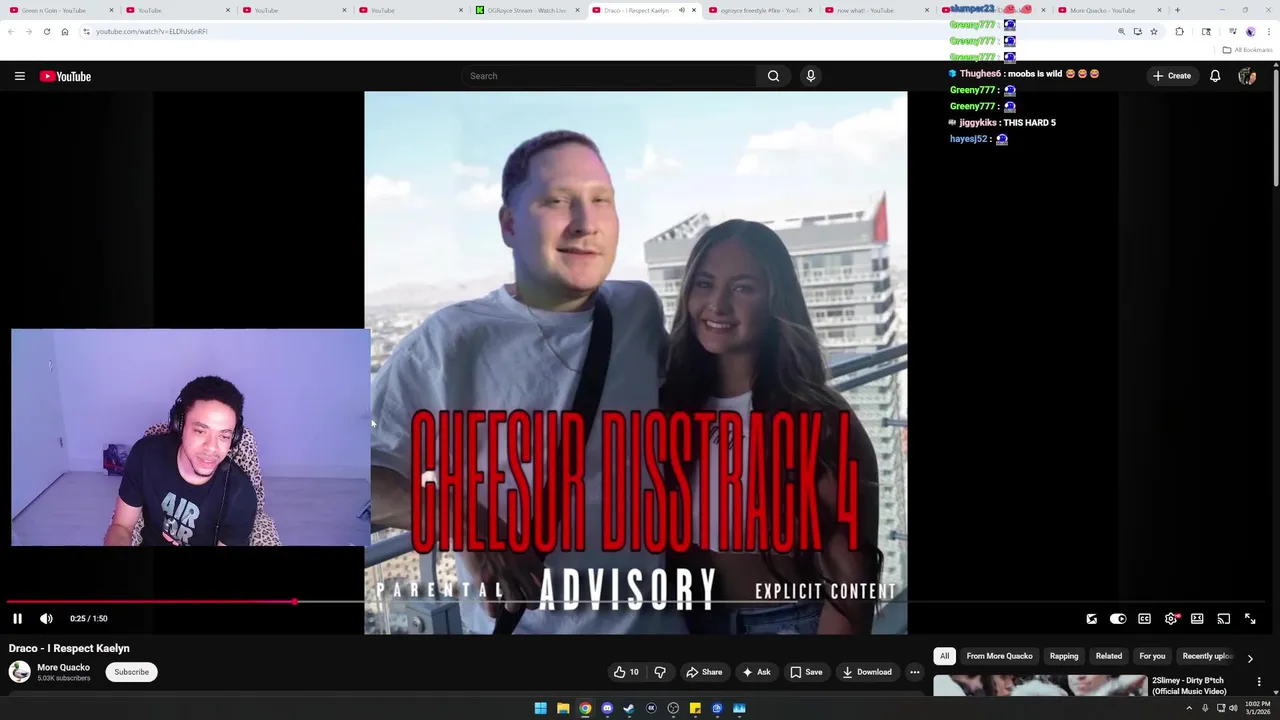Bookmark this page star icon
1280x720 pixels.
point(1154,31)
